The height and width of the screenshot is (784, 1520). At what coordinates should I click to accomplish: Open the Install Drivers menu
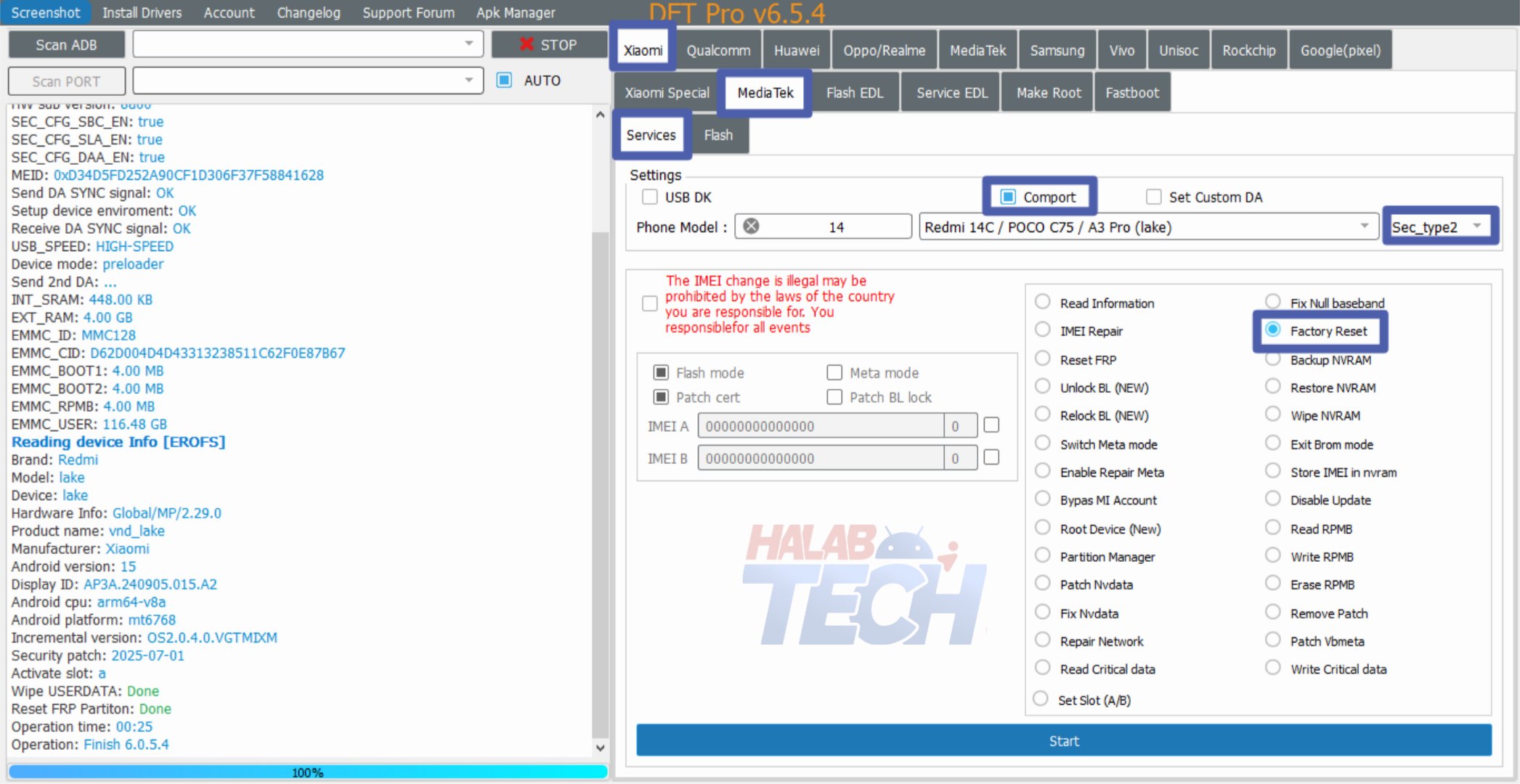pos(142,12)
